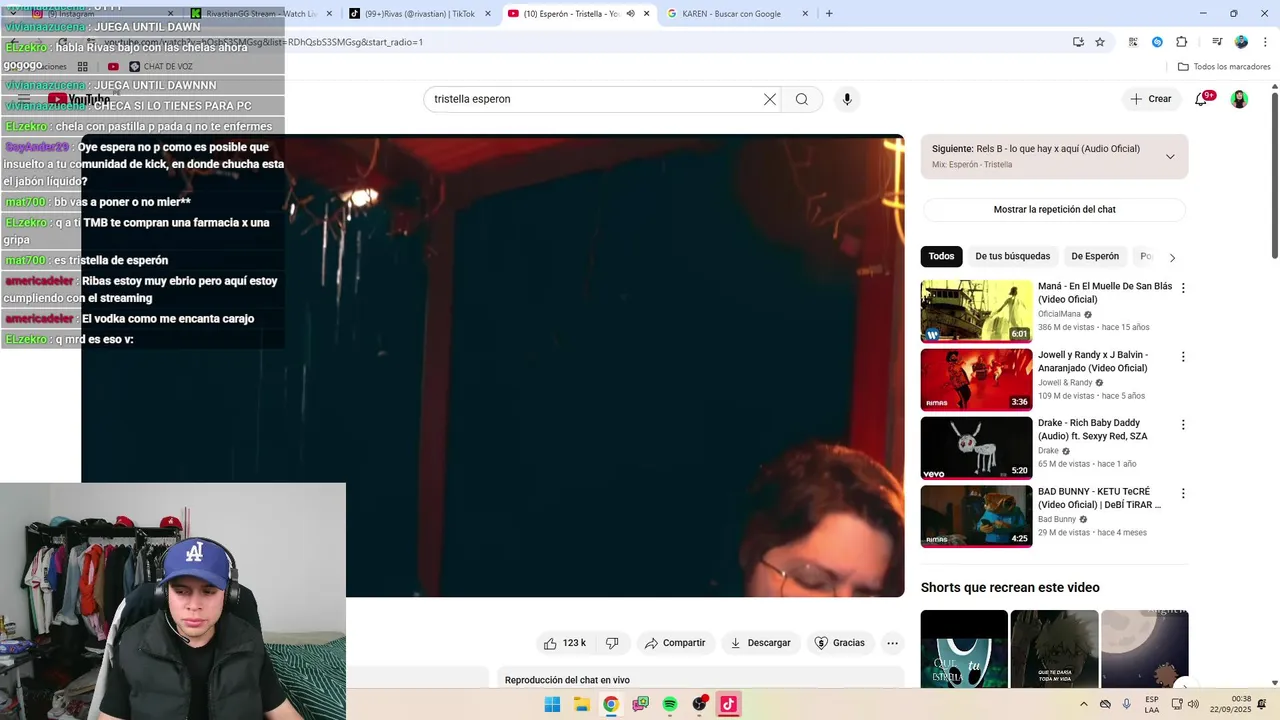Screen dimensions: 1280x720
Task: Open Todos los marcadores folder
Action: click(1224, 67)
